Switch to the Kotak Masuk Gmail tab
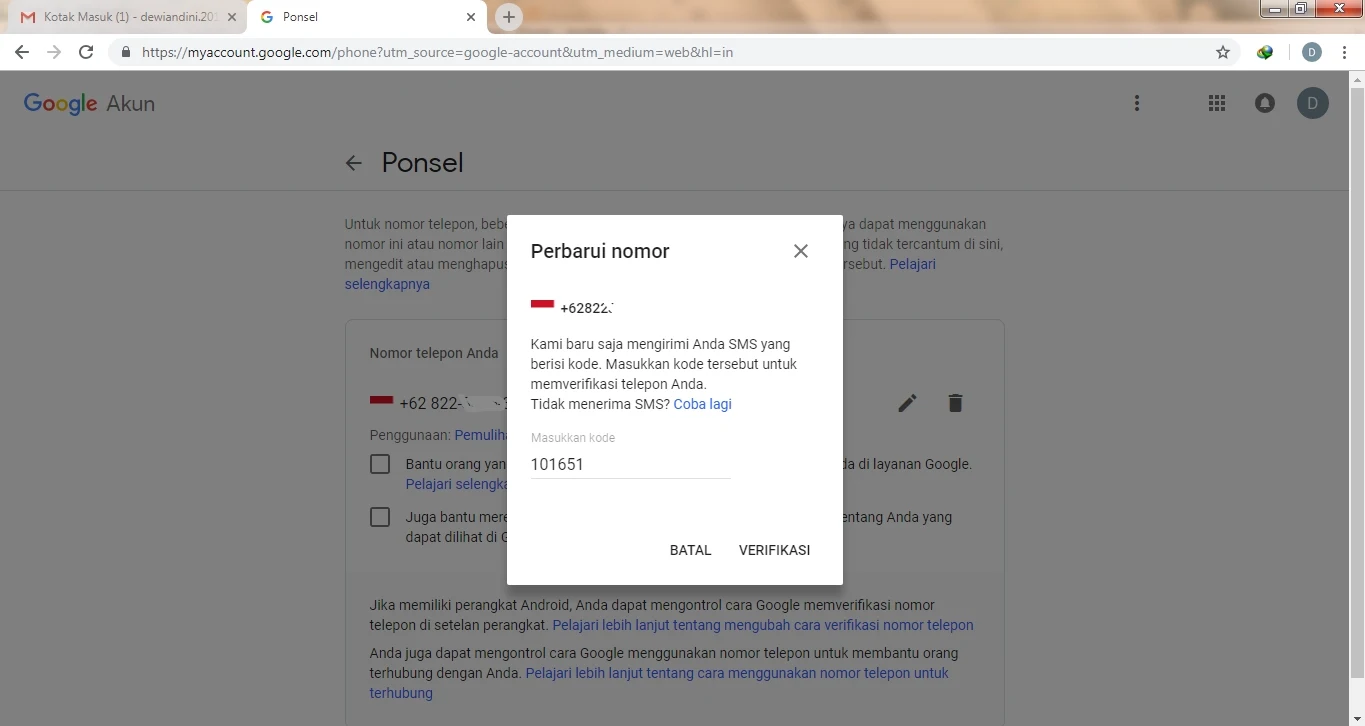This screenshot has width=1365, height=726. (127, 17)
